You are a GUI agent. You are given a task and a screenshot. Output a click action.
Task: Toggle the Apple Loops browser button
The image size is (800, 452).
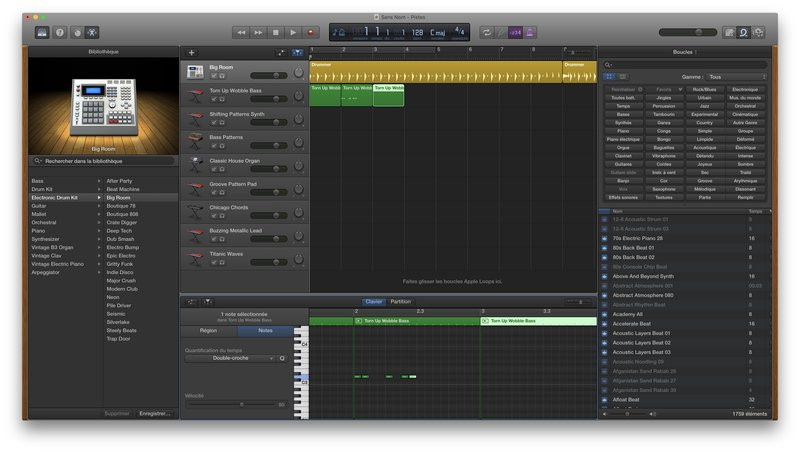[743, 33]
